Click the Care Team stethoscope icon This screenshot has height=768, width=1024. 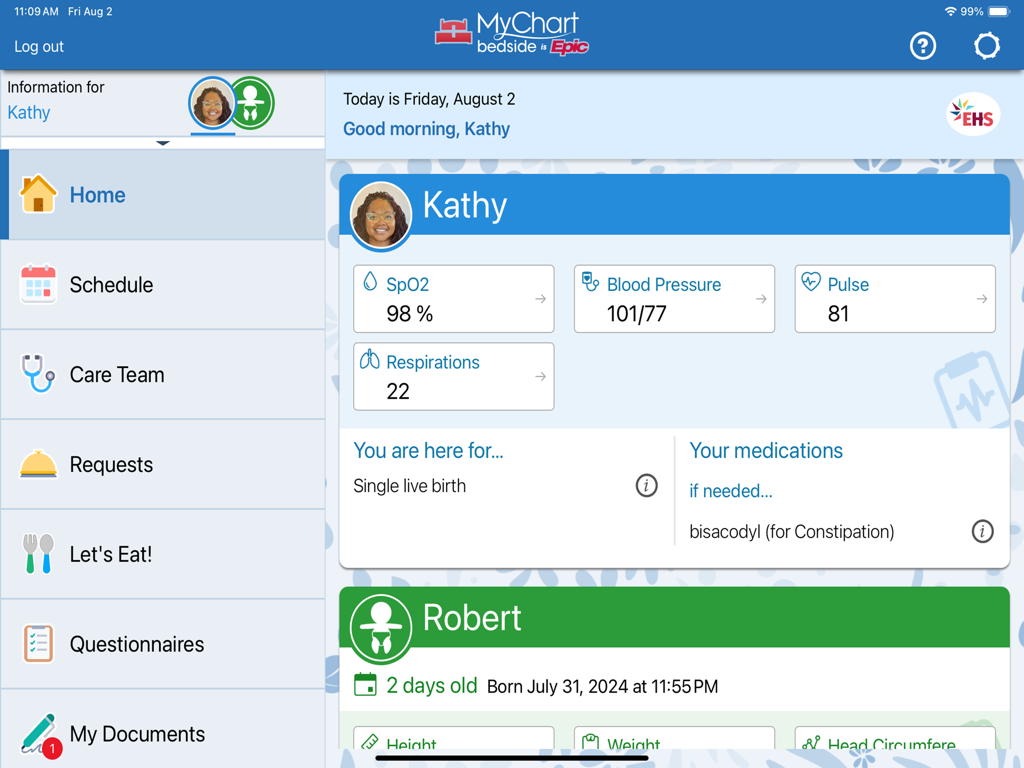point(39,374)
